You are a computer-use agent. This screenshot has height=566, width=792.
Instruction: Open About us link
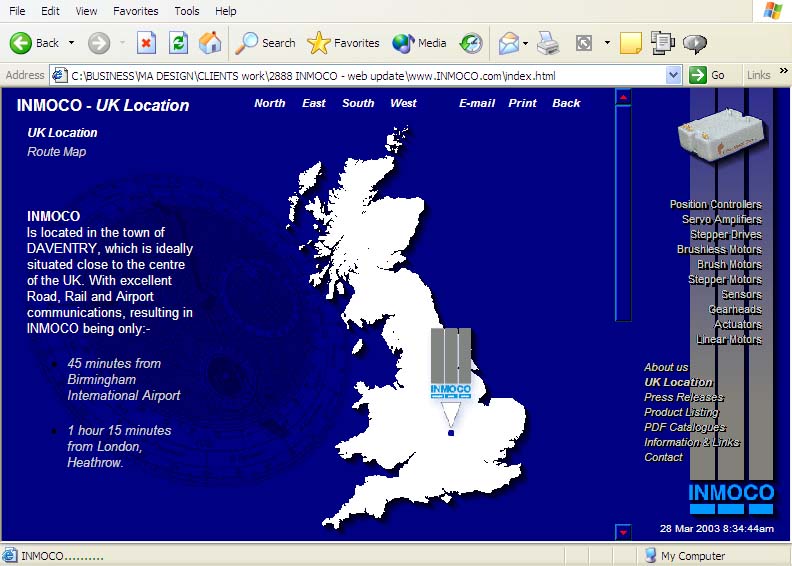tap(666, 367)
